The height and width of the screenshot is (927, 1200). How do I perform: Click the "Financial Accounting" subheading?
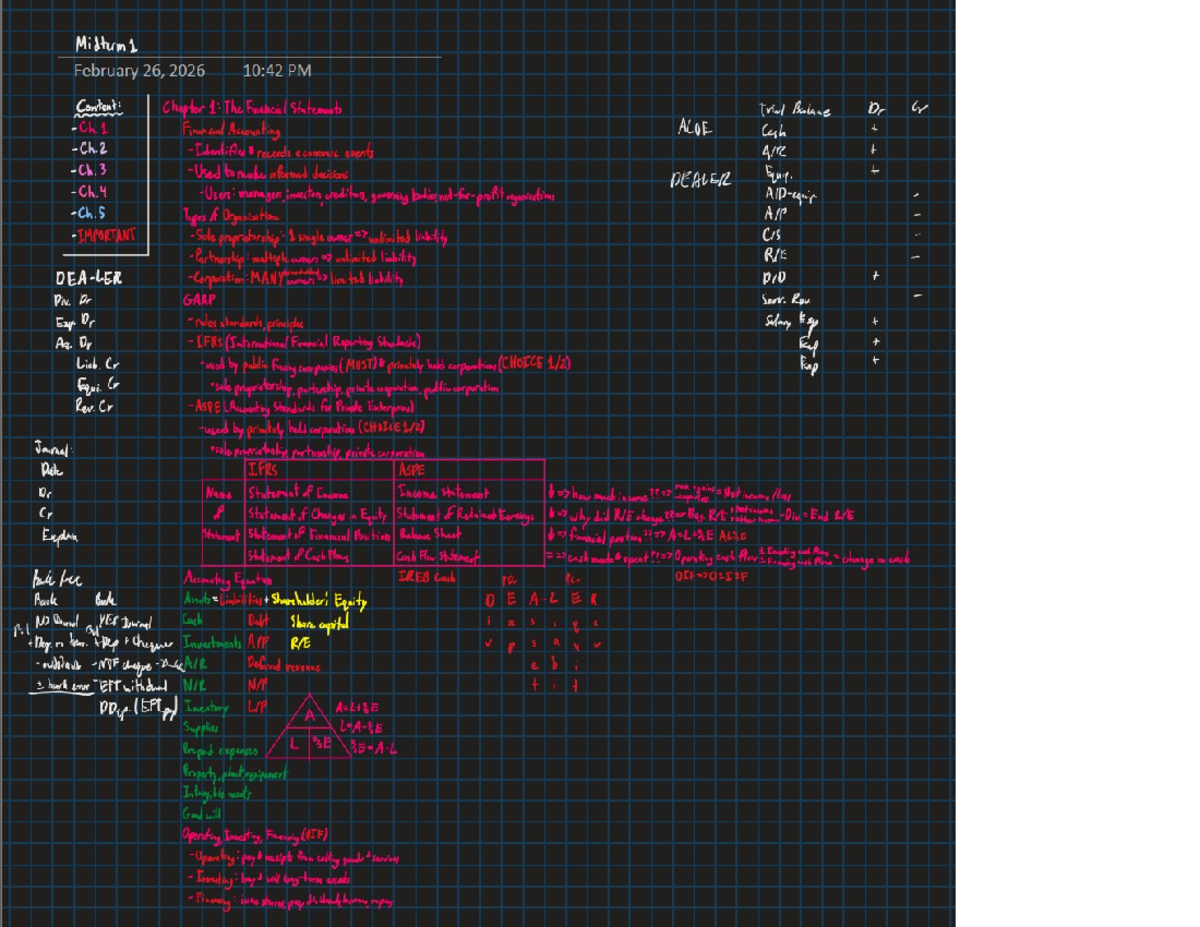point(231,130)
